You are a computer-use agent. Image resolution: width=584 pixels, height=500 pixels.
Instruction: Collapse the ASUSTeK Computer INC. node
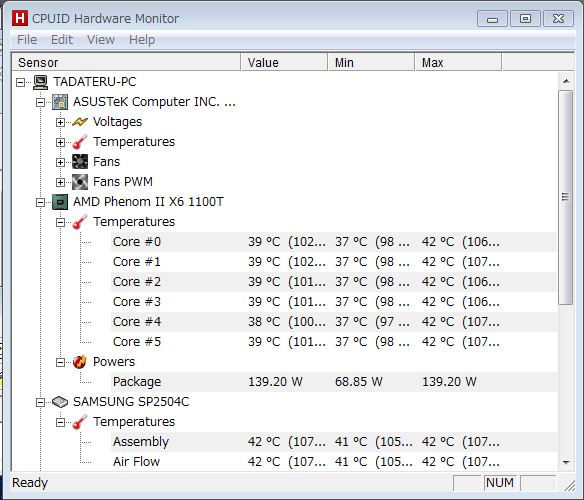tap(40, 102)
